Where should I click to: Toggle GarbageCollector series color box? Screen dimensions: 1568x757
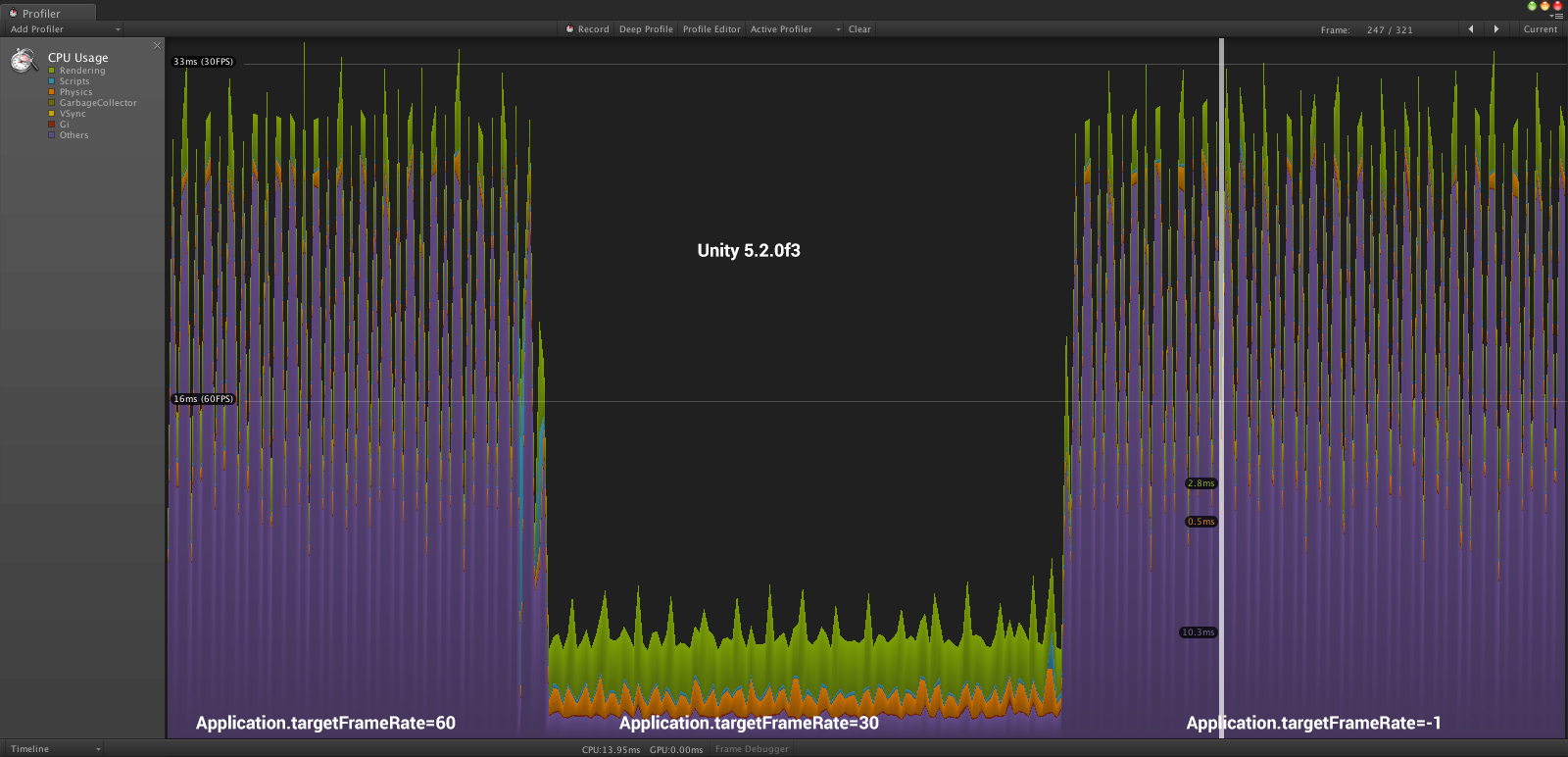coord(52,103)
